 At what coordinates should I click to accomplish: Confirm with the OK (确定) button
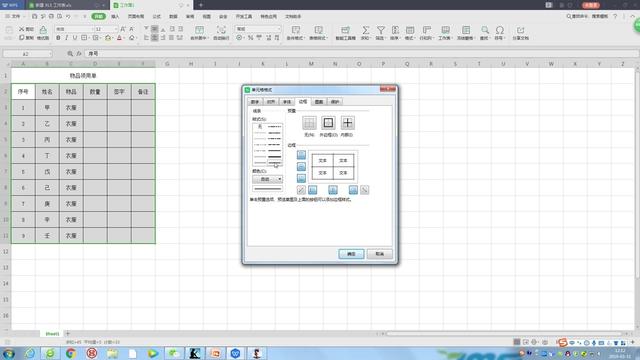point(351,254)
